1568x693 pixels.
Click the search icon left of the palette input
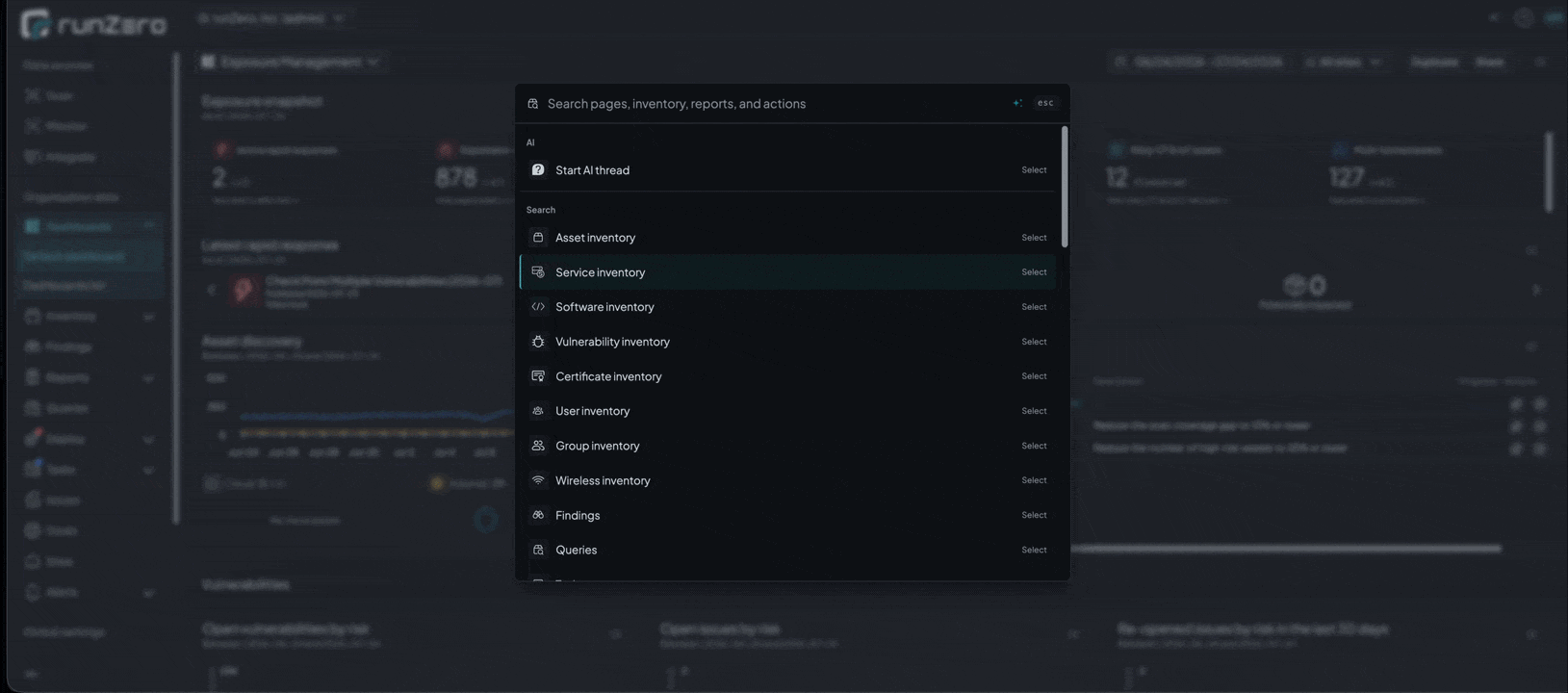(x=532, y=103)
